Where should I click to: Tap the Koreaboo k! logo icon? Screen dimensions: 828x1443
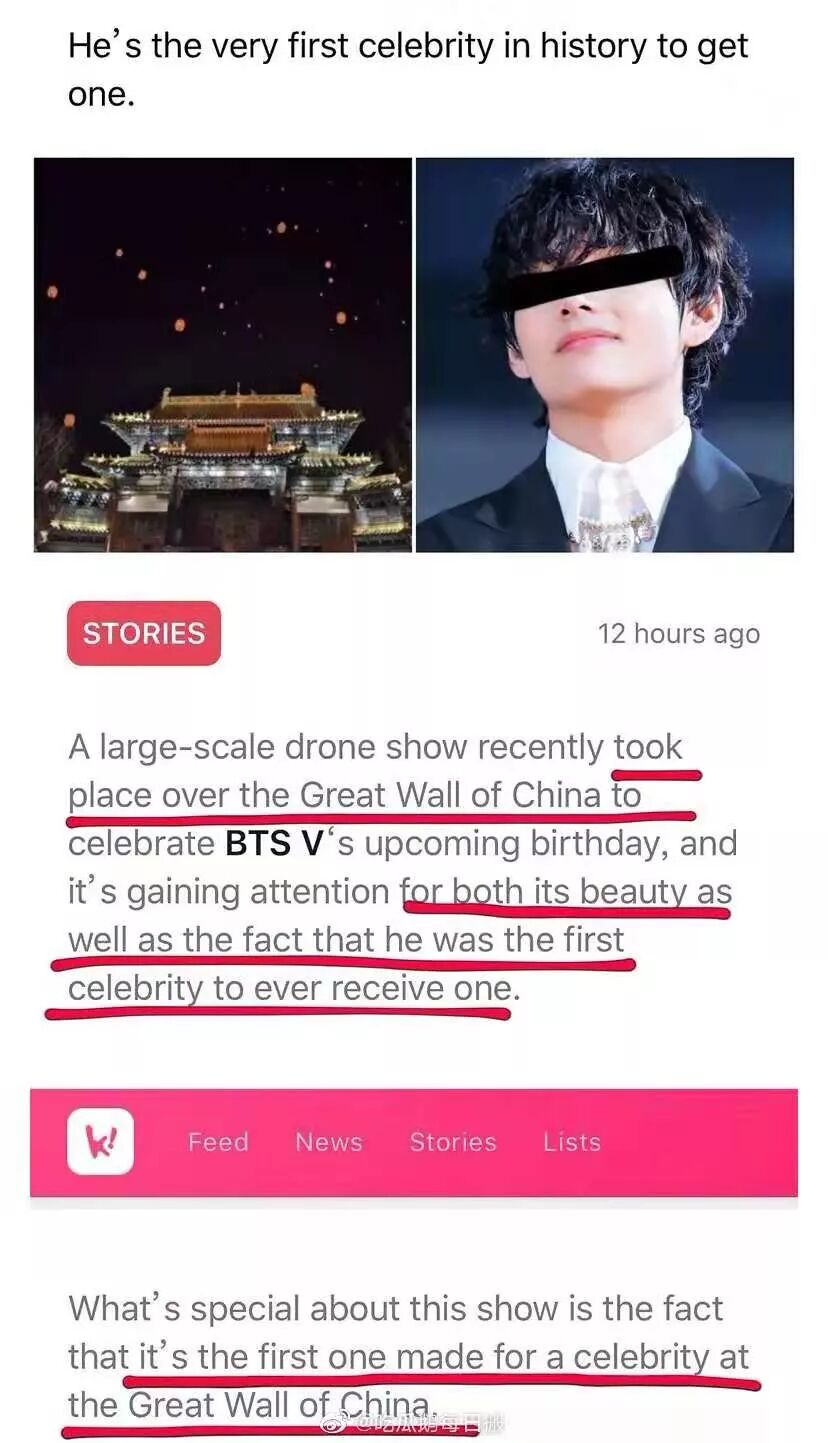click(100, 1142)
